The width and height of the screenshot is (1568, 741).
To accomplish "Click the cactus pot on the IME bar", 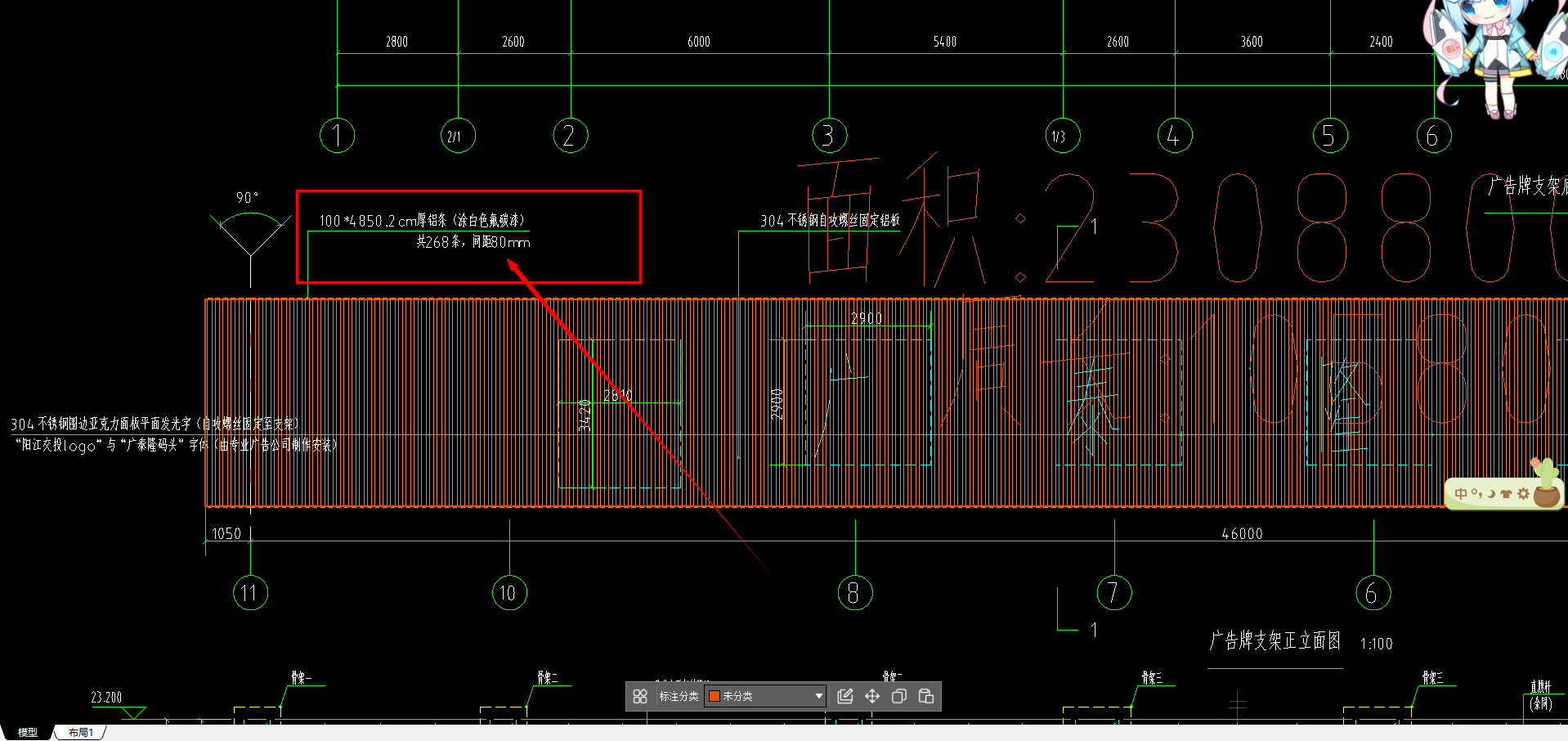I will [x=1546, y=483].
